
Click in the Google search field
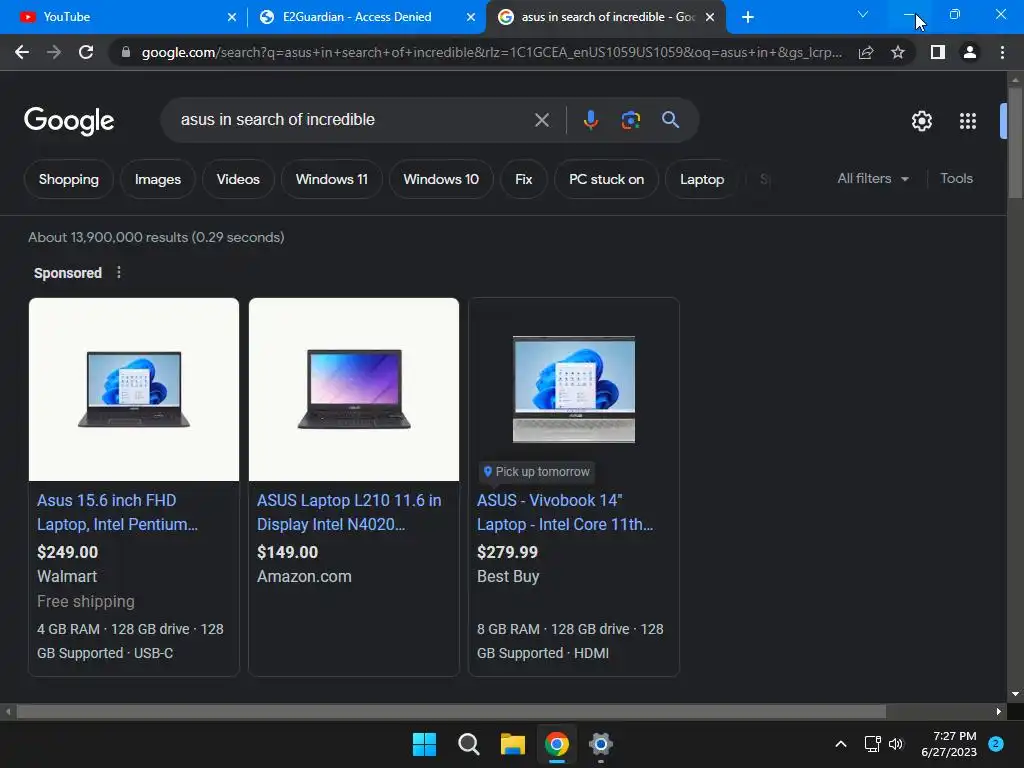353,120
